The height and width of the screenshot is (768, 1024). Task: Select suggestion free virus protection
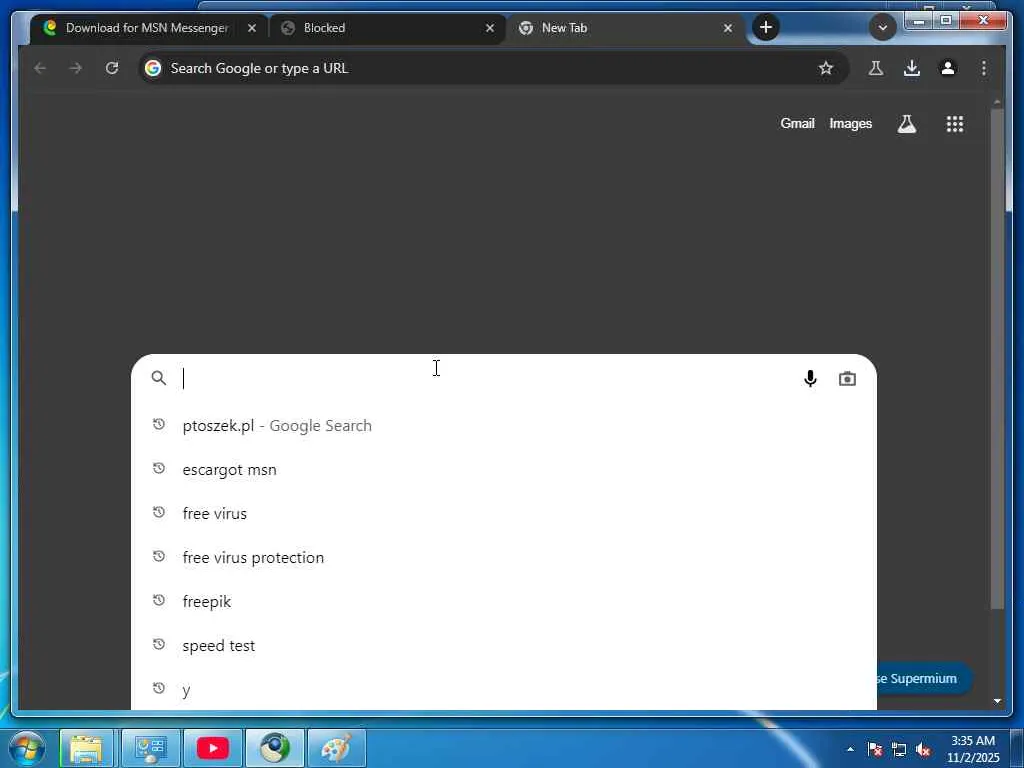pyautogui.click(x=504, y=558)
